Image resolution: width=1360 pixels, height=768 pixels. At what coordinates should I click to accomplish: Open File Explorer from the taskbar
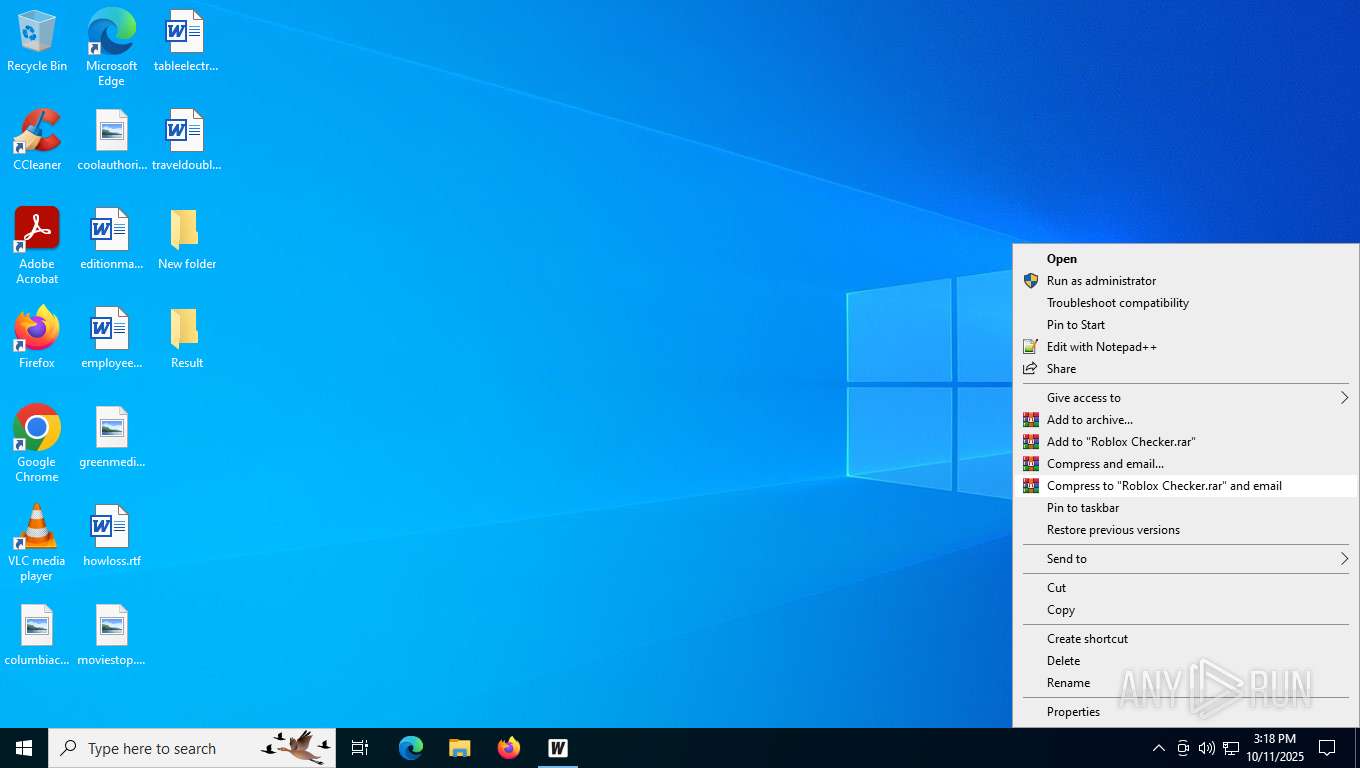coord(459,748)
